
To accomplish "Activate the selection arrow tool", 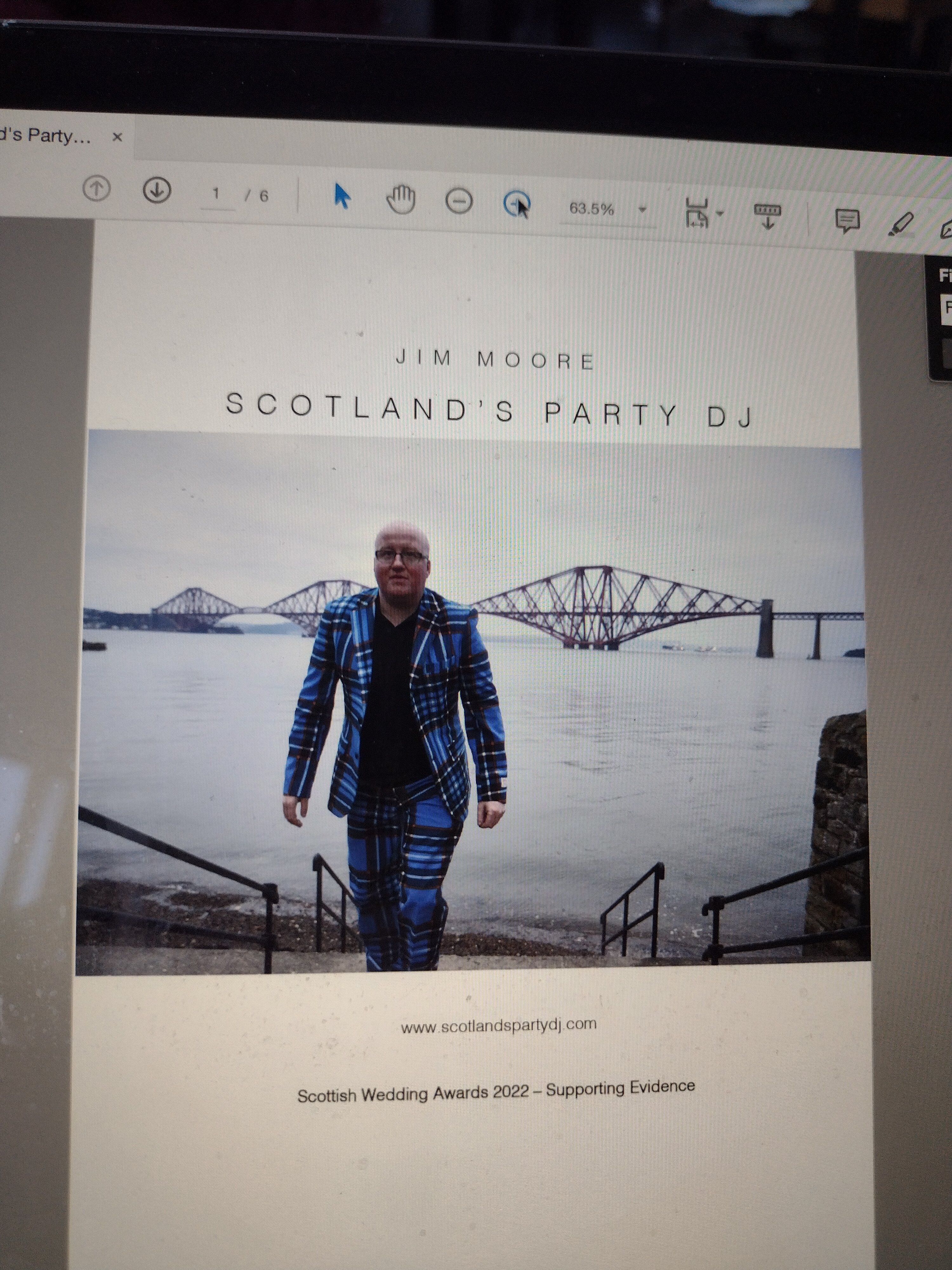I will click(342, 196).
